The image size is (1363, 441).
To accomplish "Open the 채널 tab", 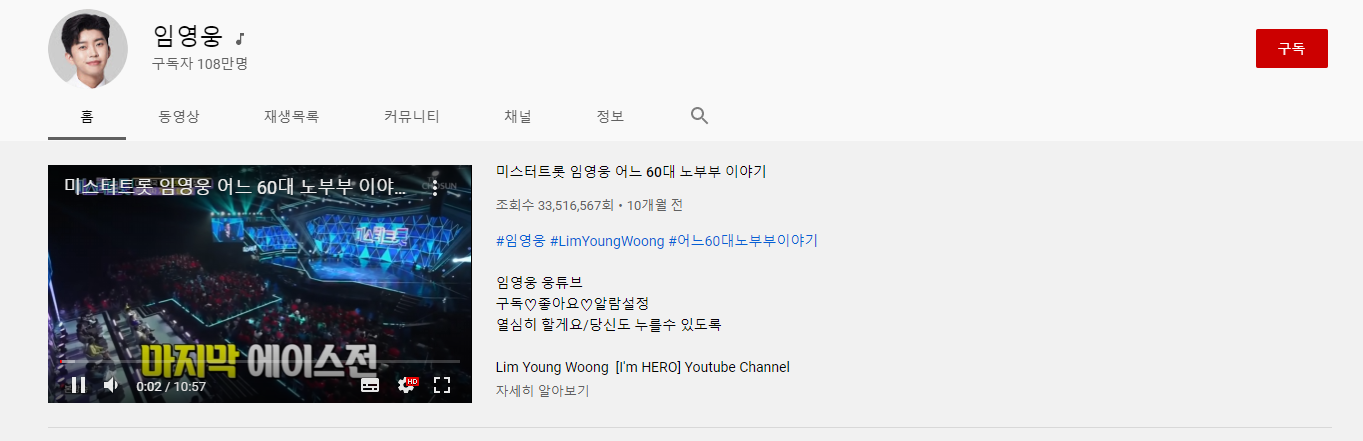I will [518, 116].
